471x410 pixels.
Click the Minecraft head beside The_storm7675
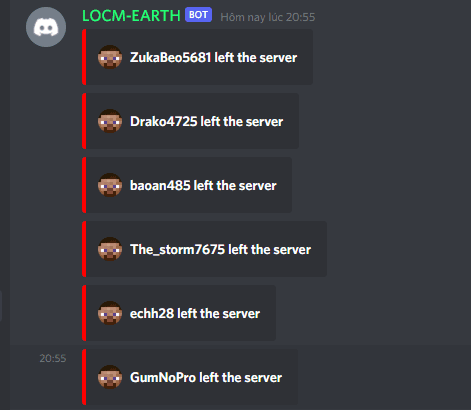pos(110,249)
